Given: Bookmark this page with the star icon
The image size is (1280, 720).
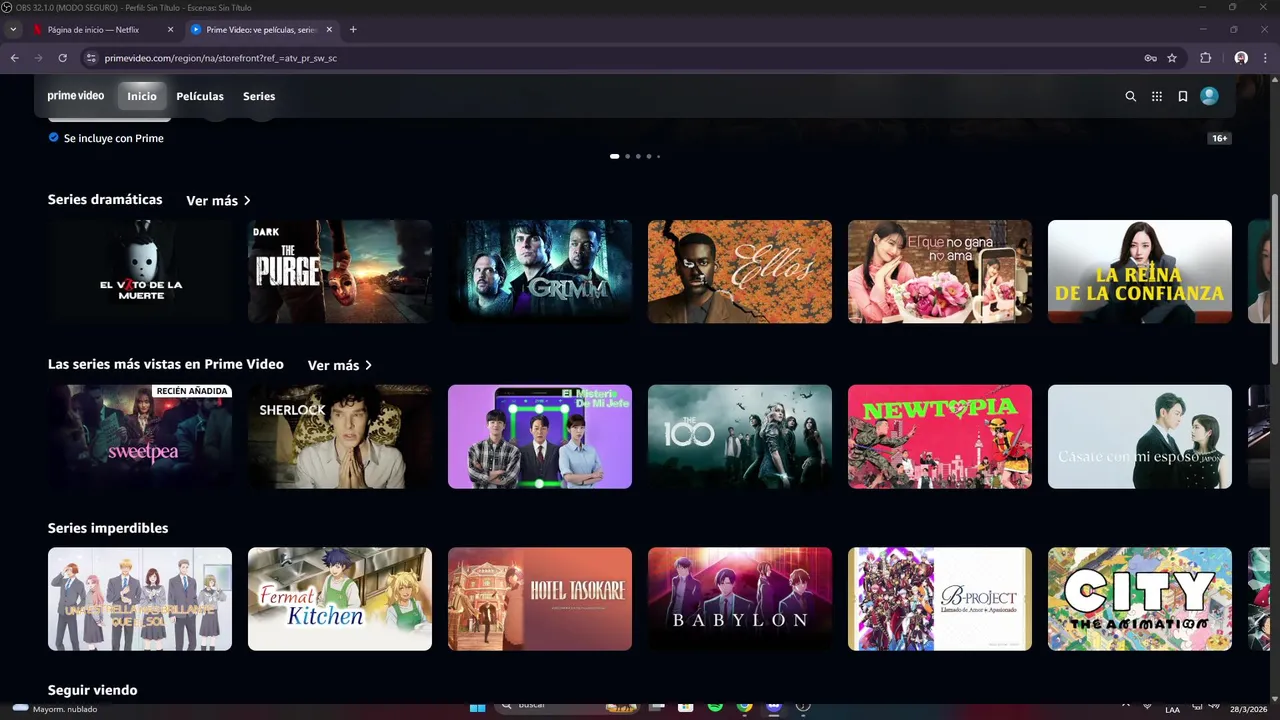Looking at the screenshot, I should pos(1172,58).
